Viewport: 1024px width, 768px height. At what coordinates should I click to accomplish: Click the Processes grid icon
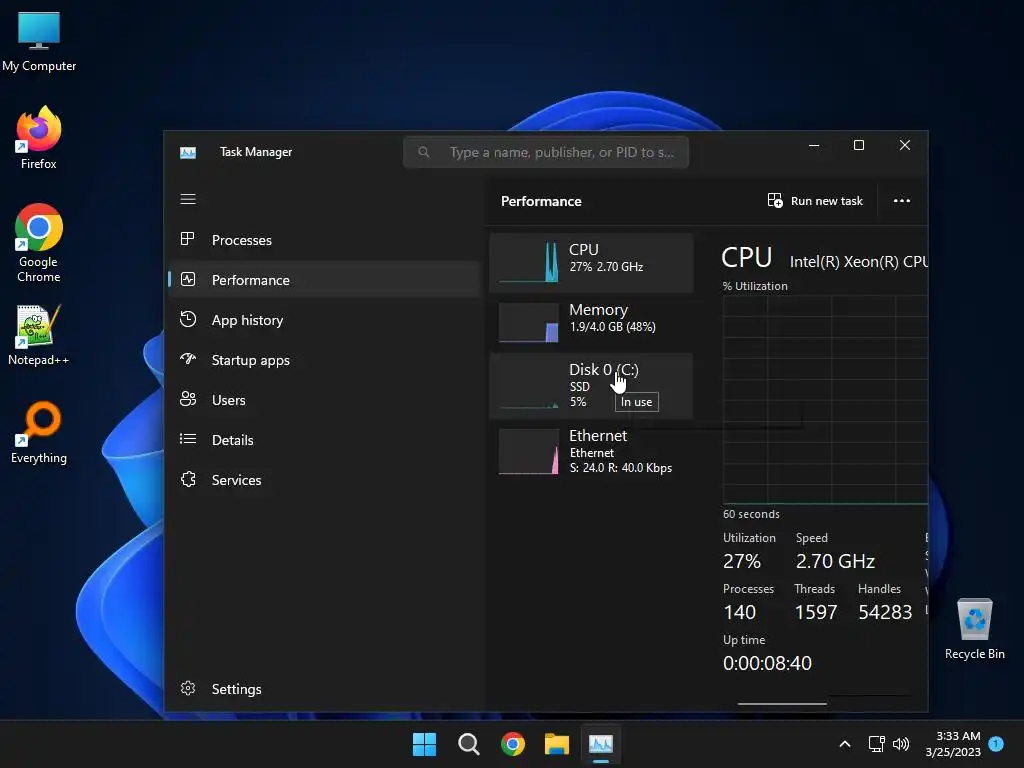point(187,239)
